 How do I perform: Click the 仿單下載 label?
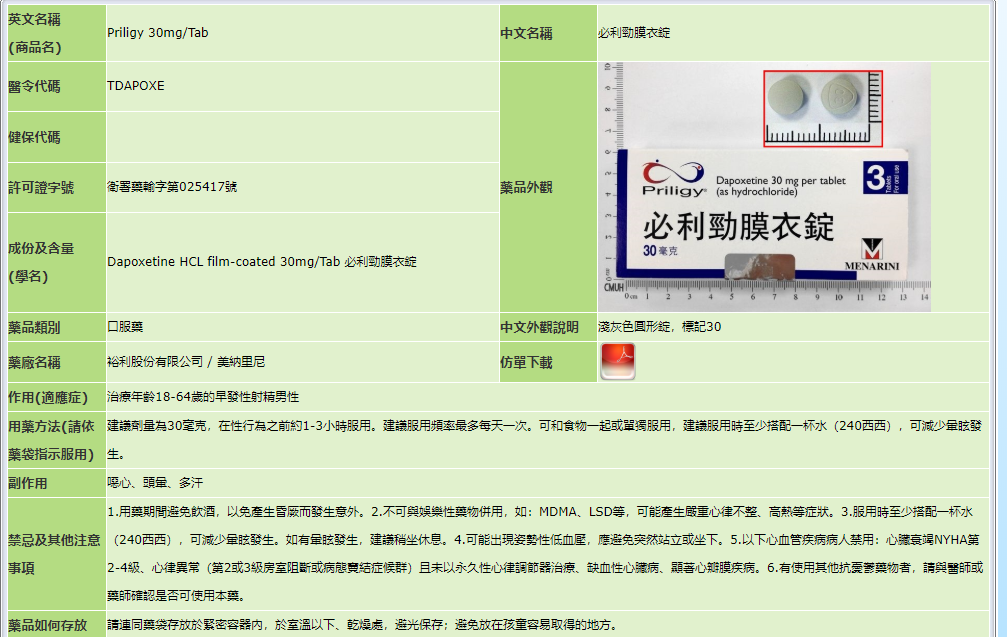point(526,362)
